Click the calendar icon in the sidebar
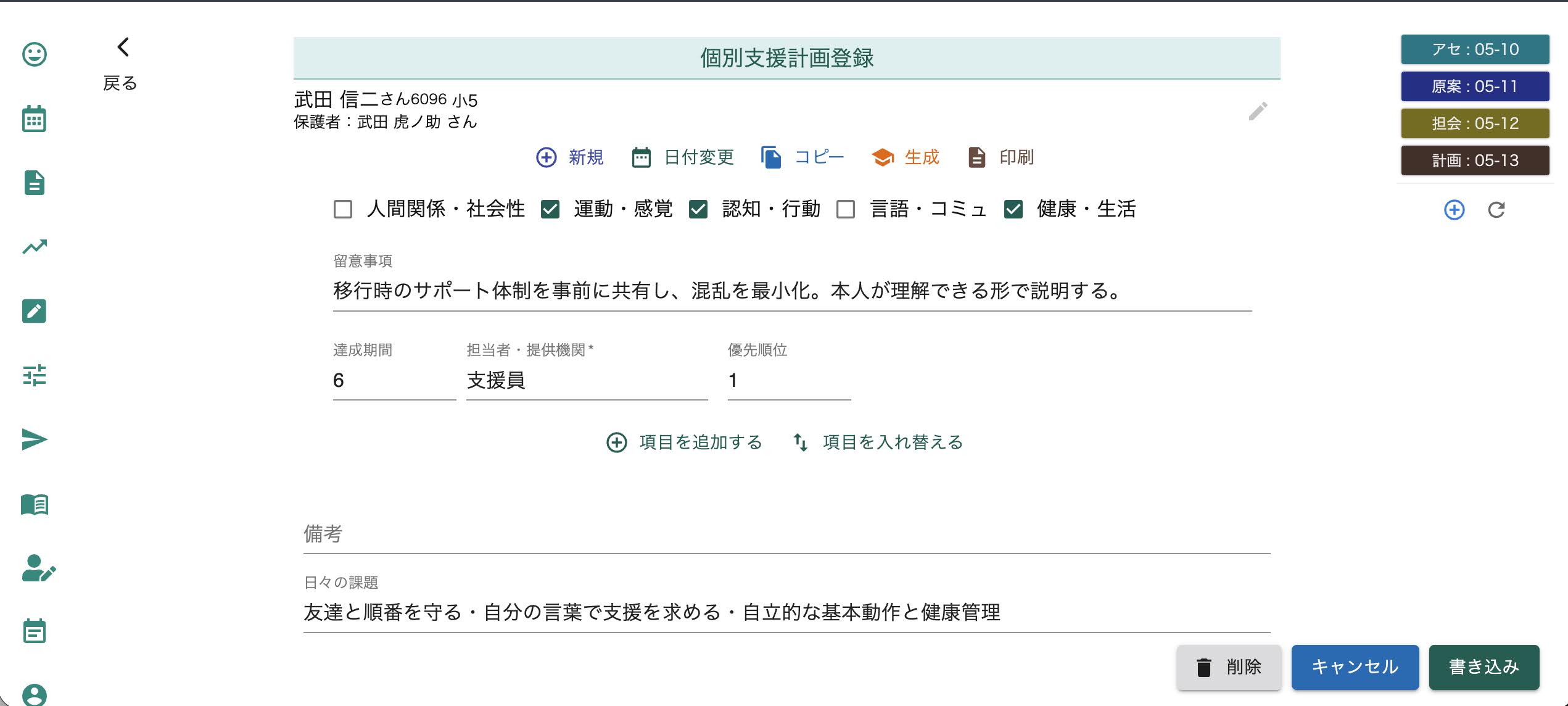 click(34, 118)
